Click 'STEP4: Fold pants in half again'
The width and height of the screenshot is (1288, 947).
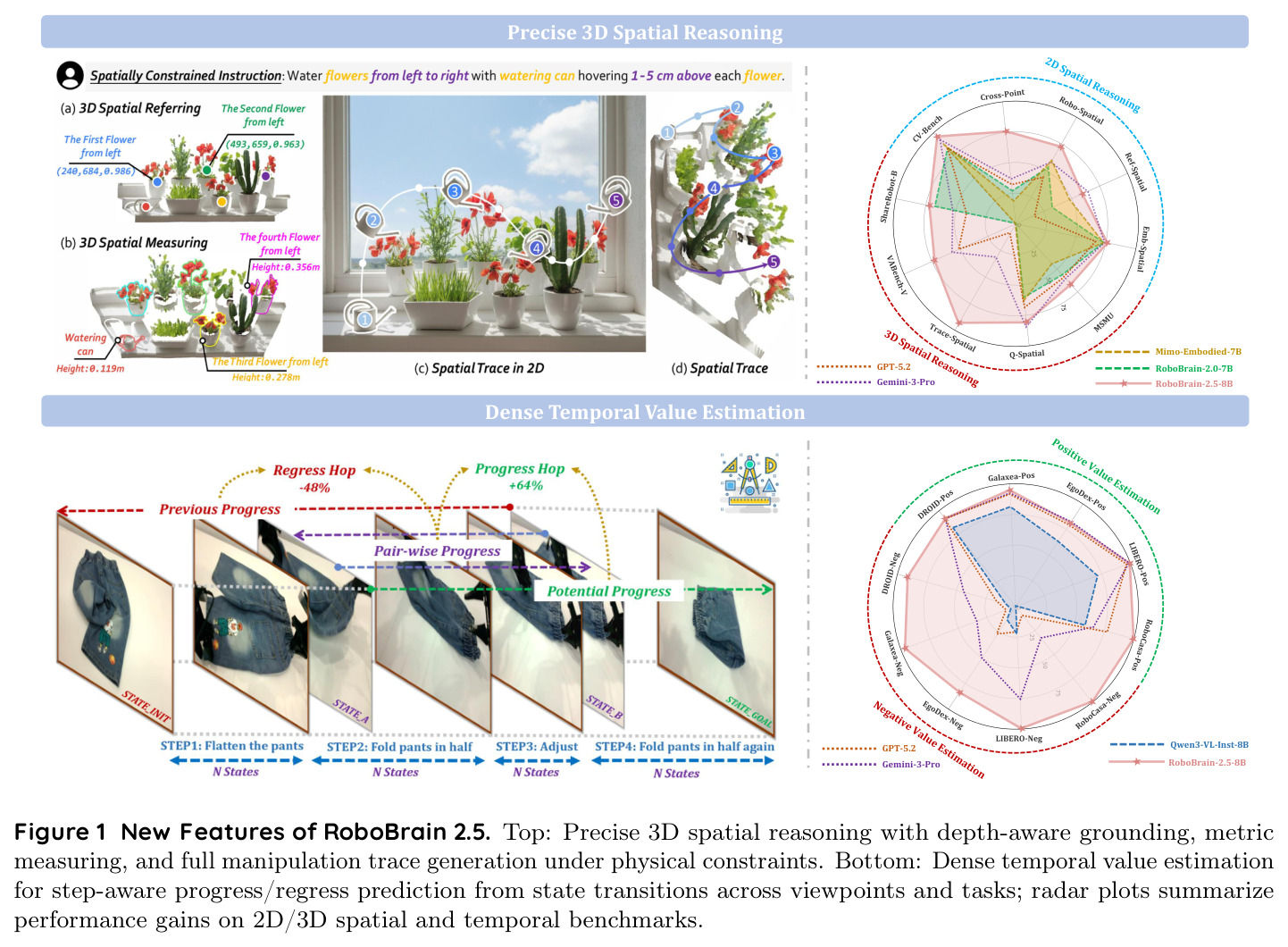685,747
